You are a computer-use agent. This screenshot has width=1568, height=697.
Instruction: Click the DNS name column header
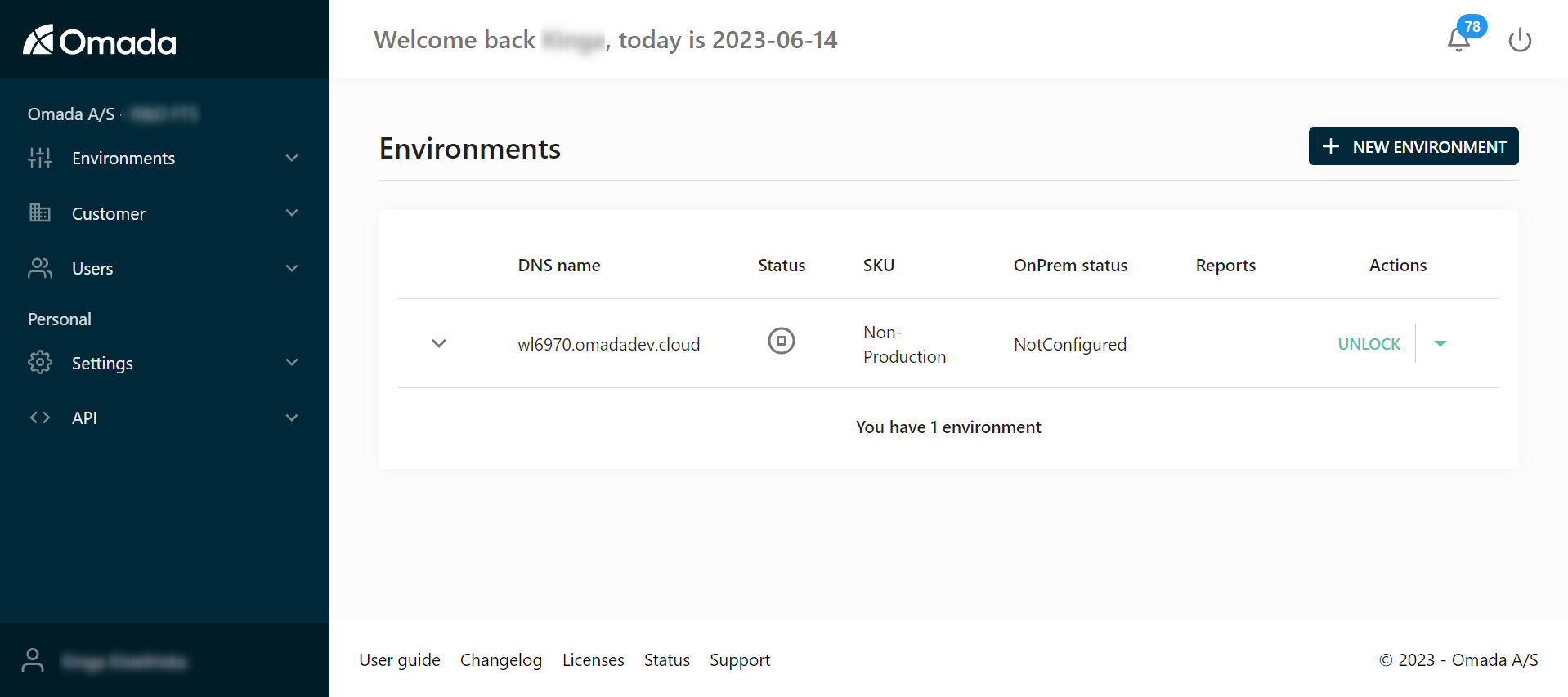pyautogui.click(x=559, y=266)
